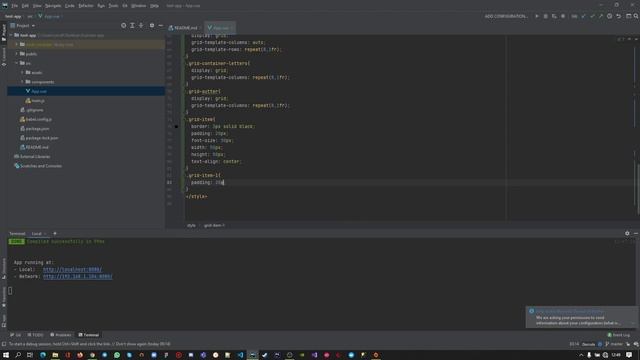Open the Event Log
Image resolution: width=640 pixels, height=360 pixels.
point(619,335)
